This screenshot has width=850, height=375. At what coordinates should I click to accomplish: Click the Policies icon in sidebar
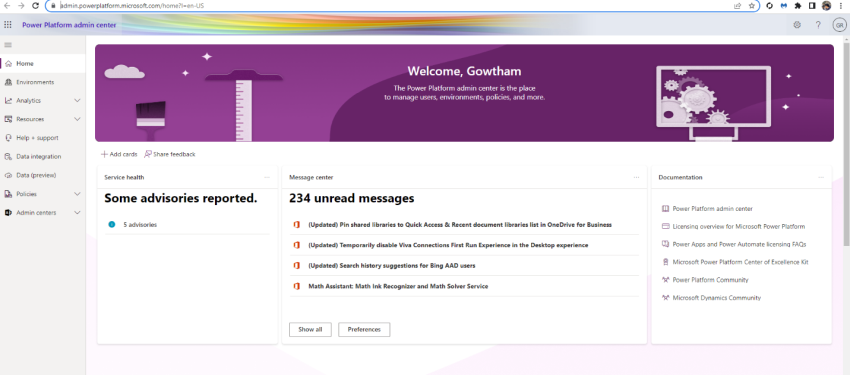pyautogui.click(x=8, y=194)
